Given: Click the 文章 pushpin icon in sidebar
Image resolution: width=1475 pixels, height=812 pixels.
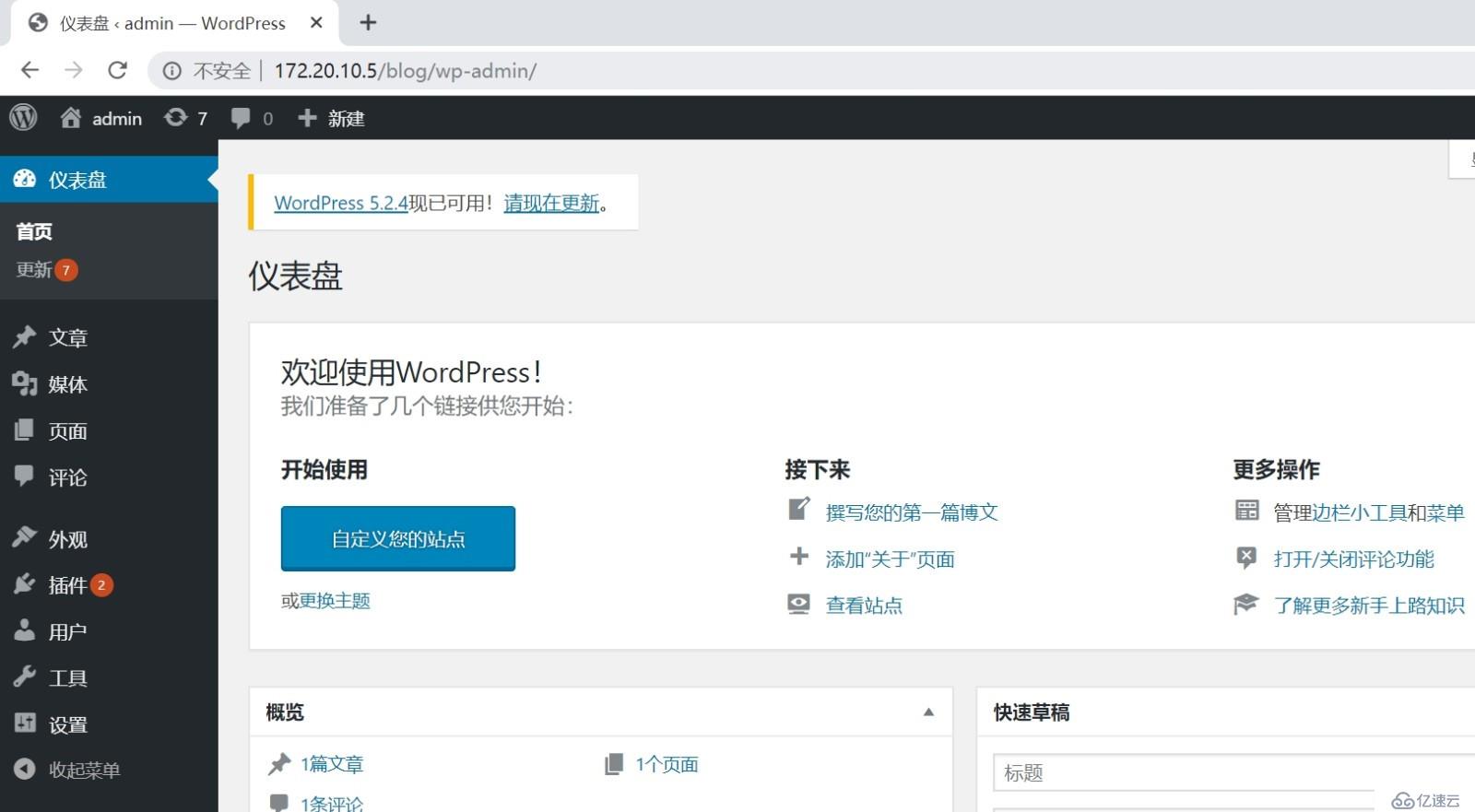Looking at the screenshot, I should tap(25, 337).
